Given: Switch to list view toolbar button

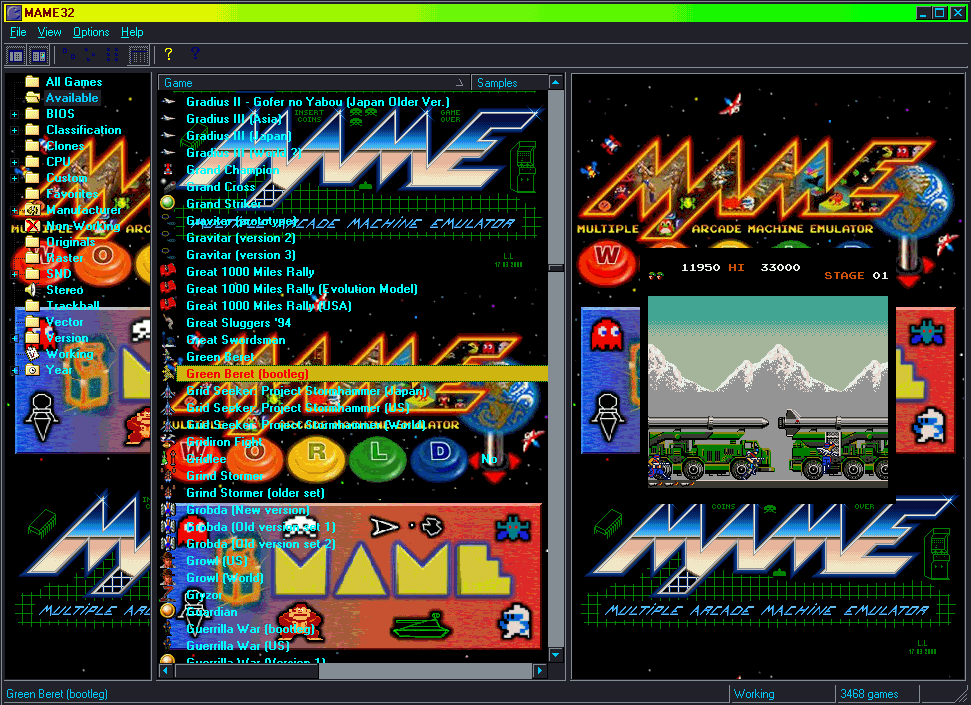Looking at the screenshot, I should tap(113, 55).
